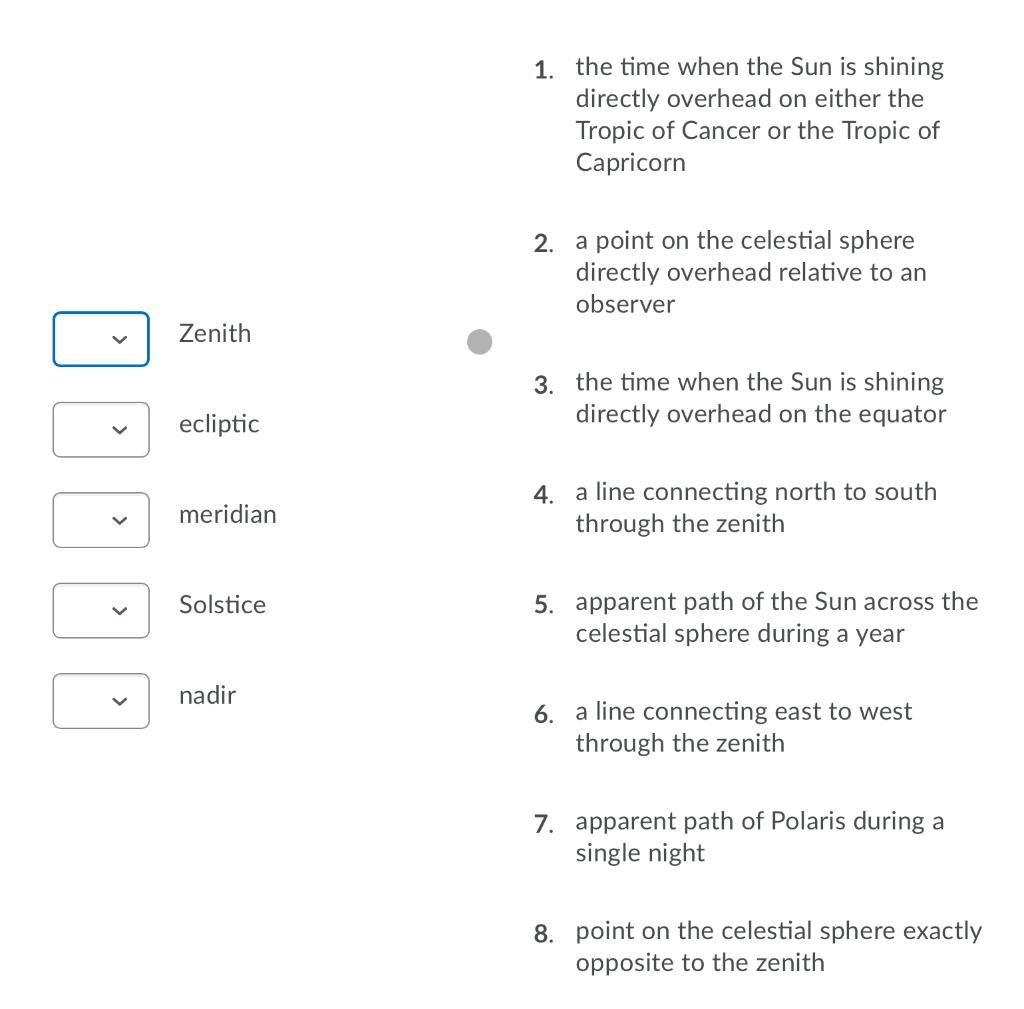This screenshot has height=1009, width=1024.
Task: Click definition 5 about apparent path of Sun
Action: point(776,617)
